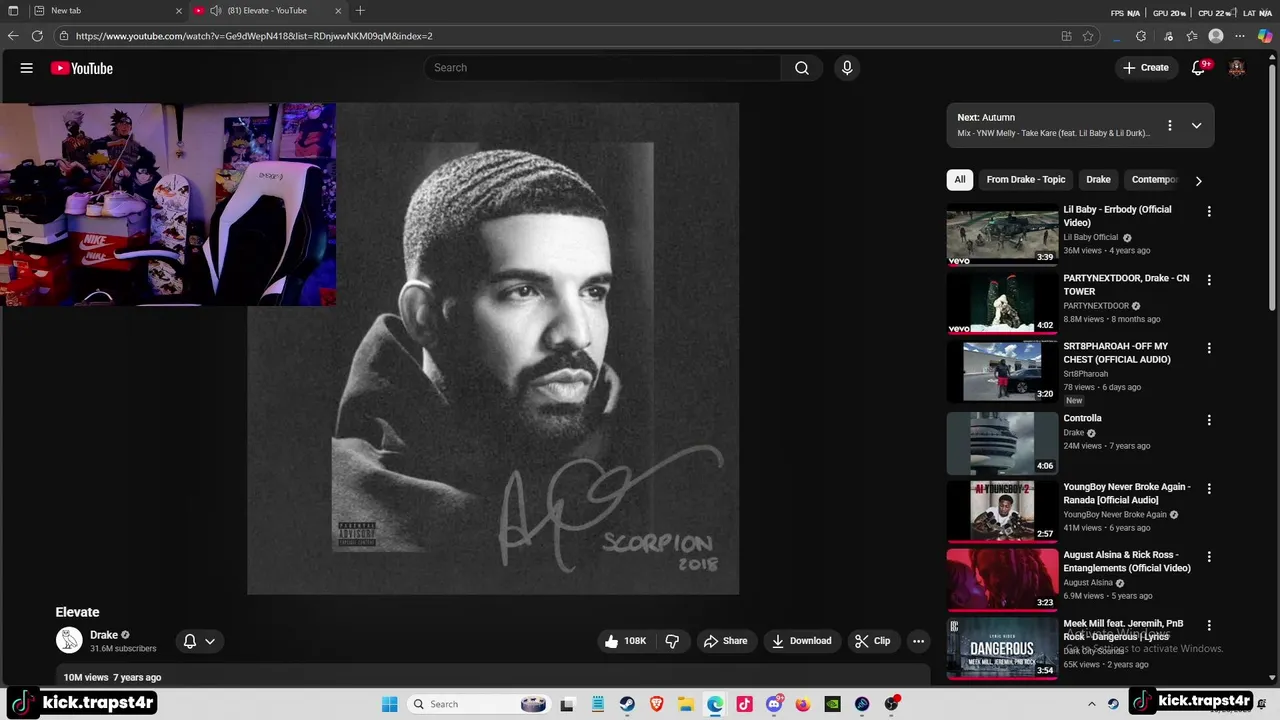
Task: Select the Contemporary filter chip
Action: (1155, 180)
